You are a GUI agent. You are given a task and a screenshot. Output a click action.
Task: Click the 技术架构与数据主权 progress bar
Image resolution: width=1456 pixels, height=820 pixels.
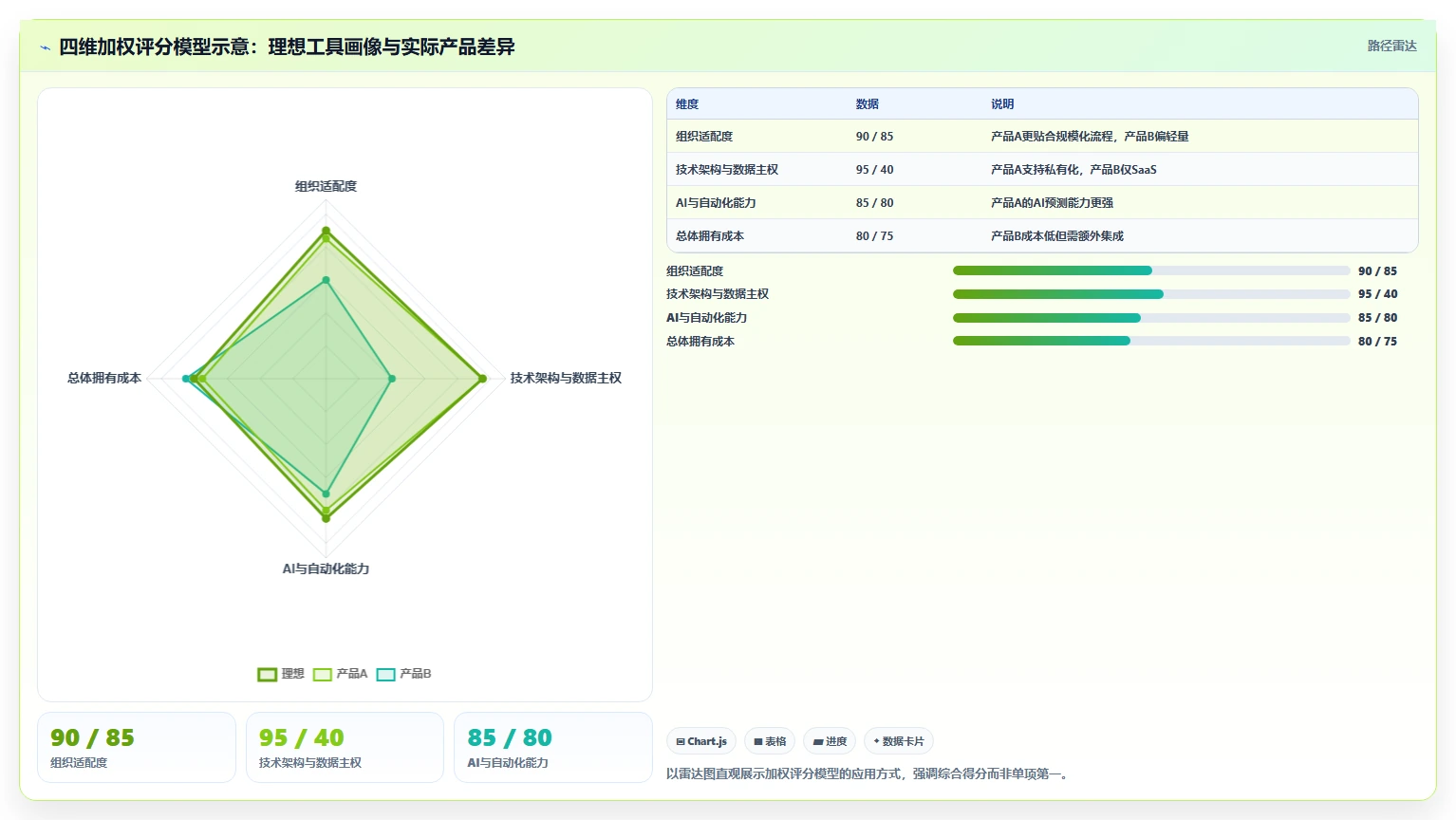(1151, 294)
